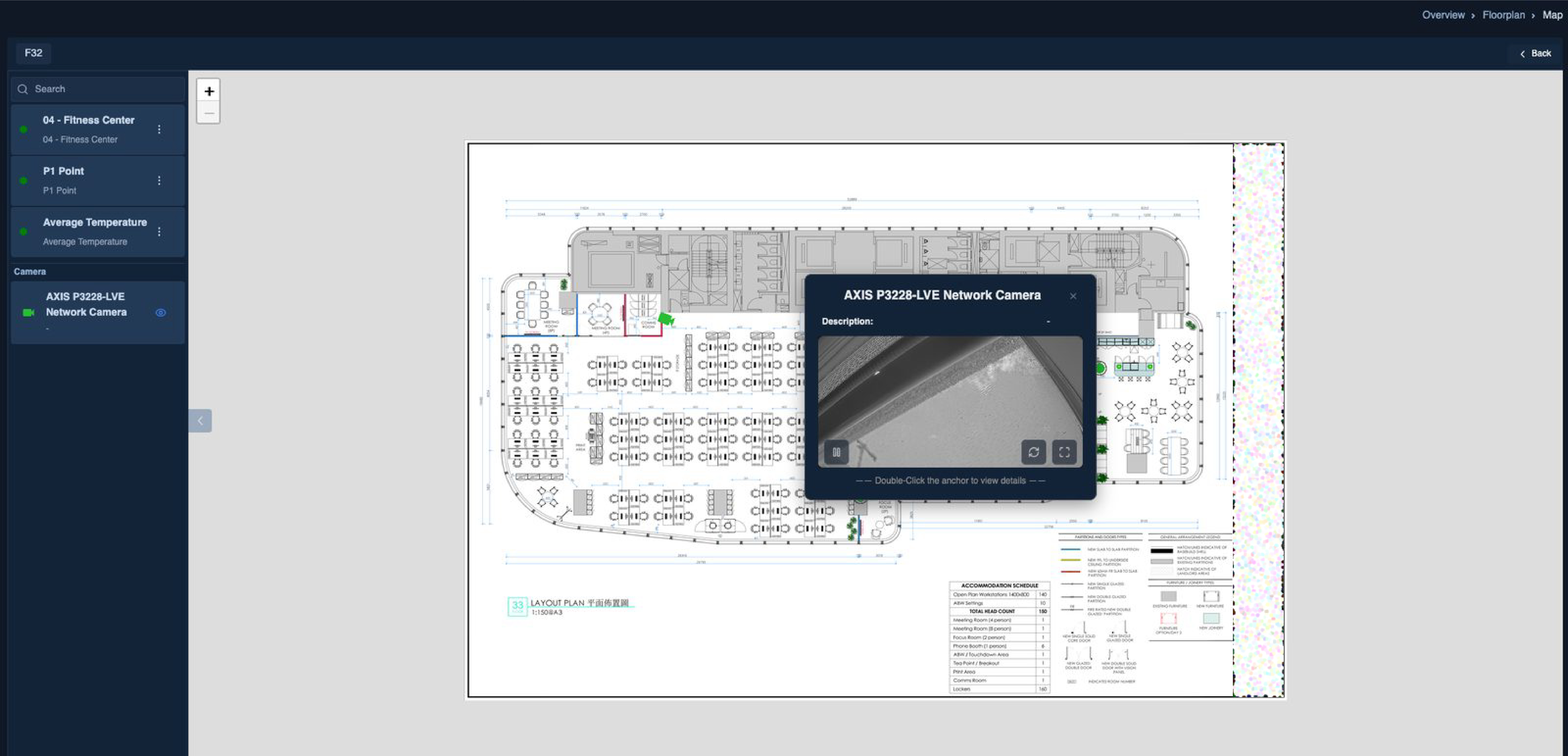Pause the camera live feed
The height and width of the screenshot is (756, 1568).
pyautogui.click(x=836, y=452)
